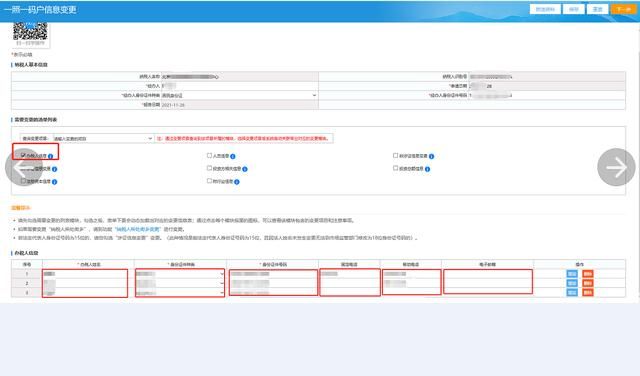Tick the 注册资本信息 checkbox
640x376 pixels.
point(23,181)
